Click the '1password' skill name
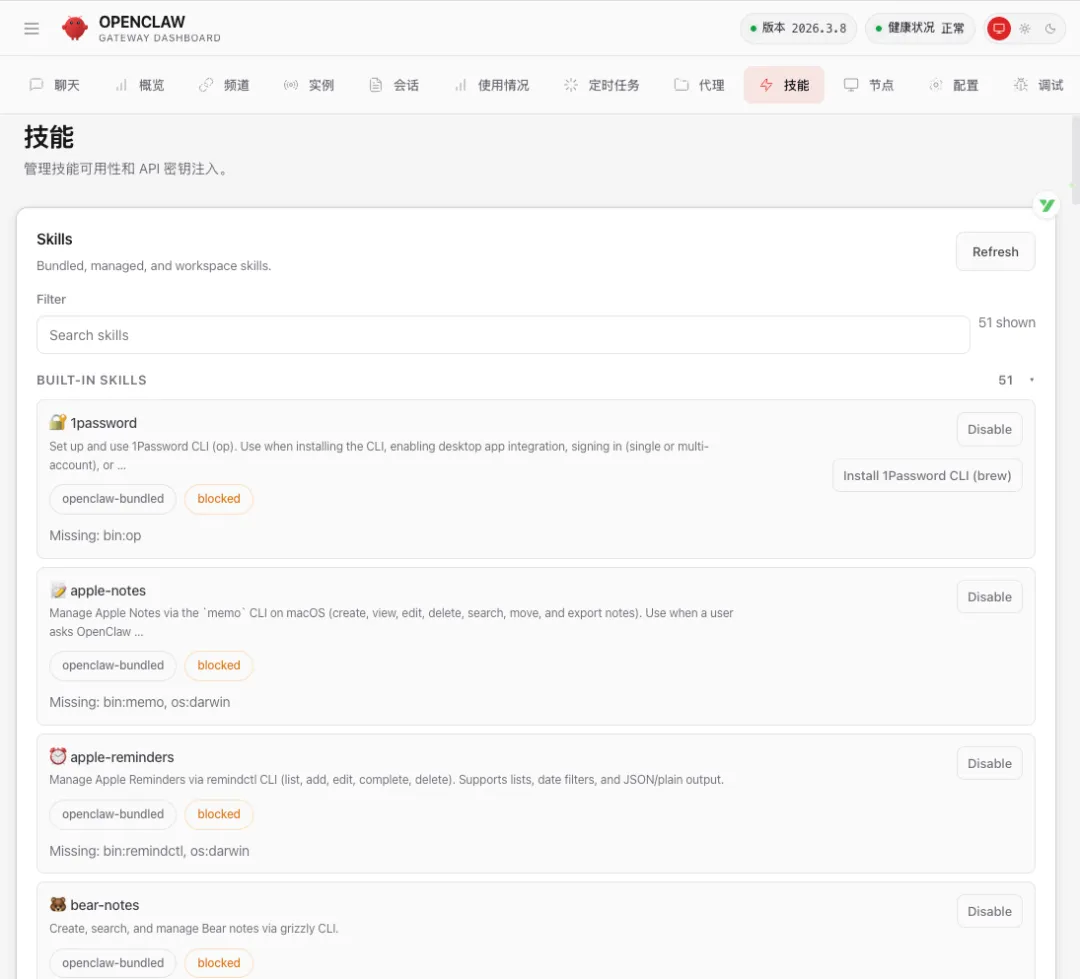1080x979 pixels. 103,423
